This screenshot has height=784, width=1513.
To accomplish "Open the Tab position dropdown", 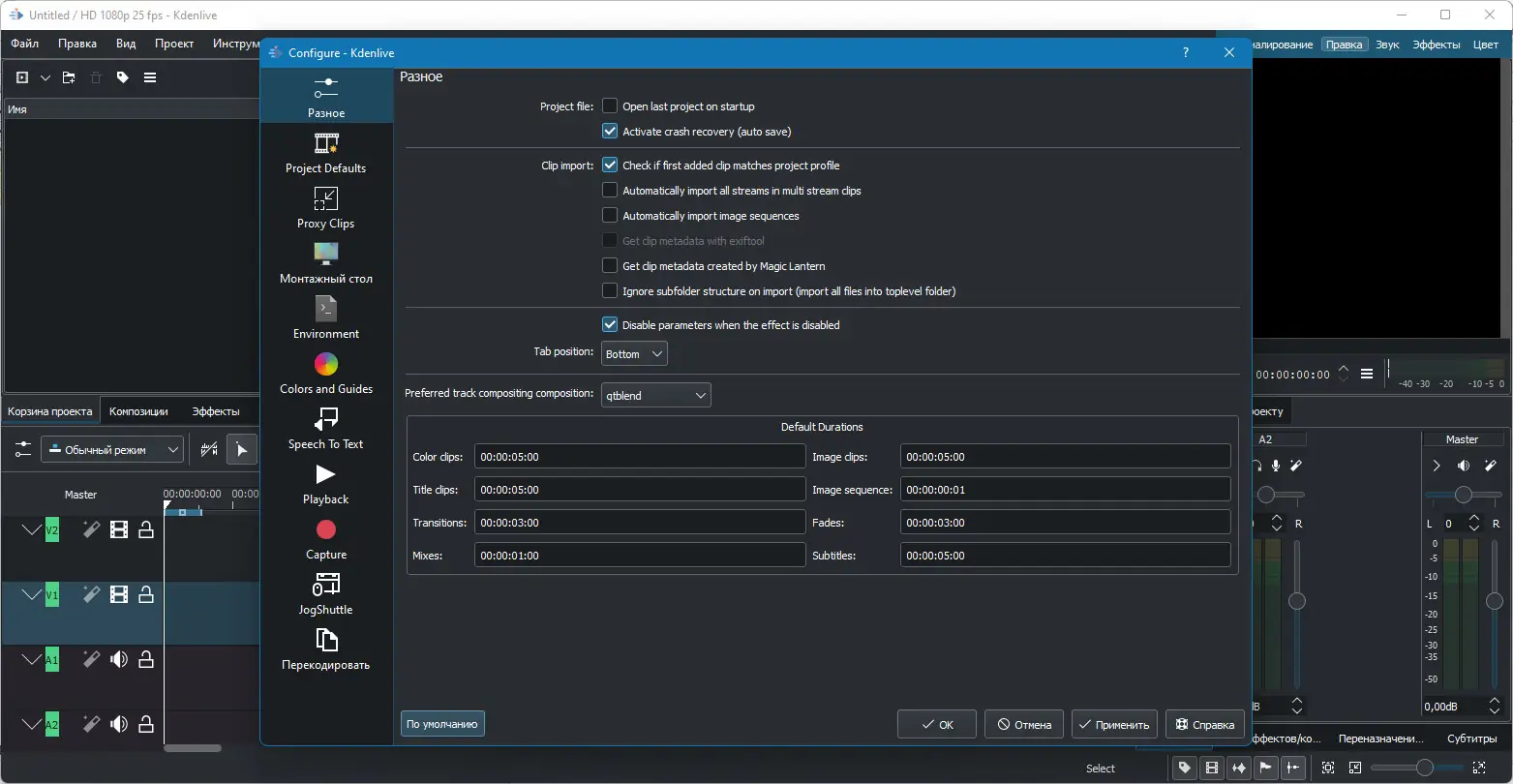I will [634, 354].
